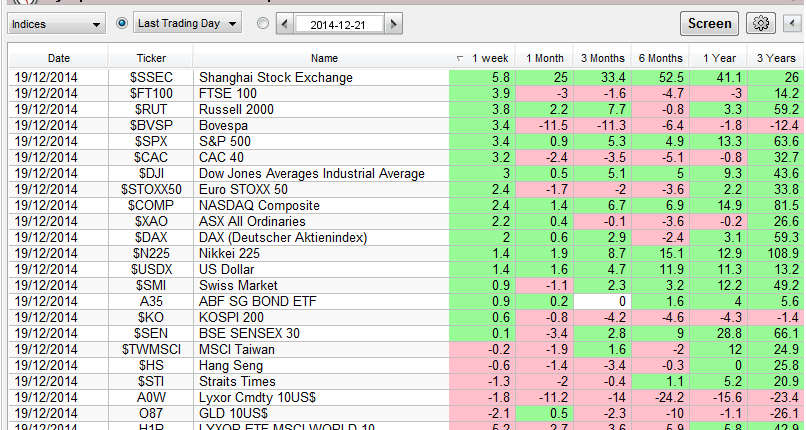Sort by the Ticker column header
This screenshot has width=806, height=430.
click(151, 58)
